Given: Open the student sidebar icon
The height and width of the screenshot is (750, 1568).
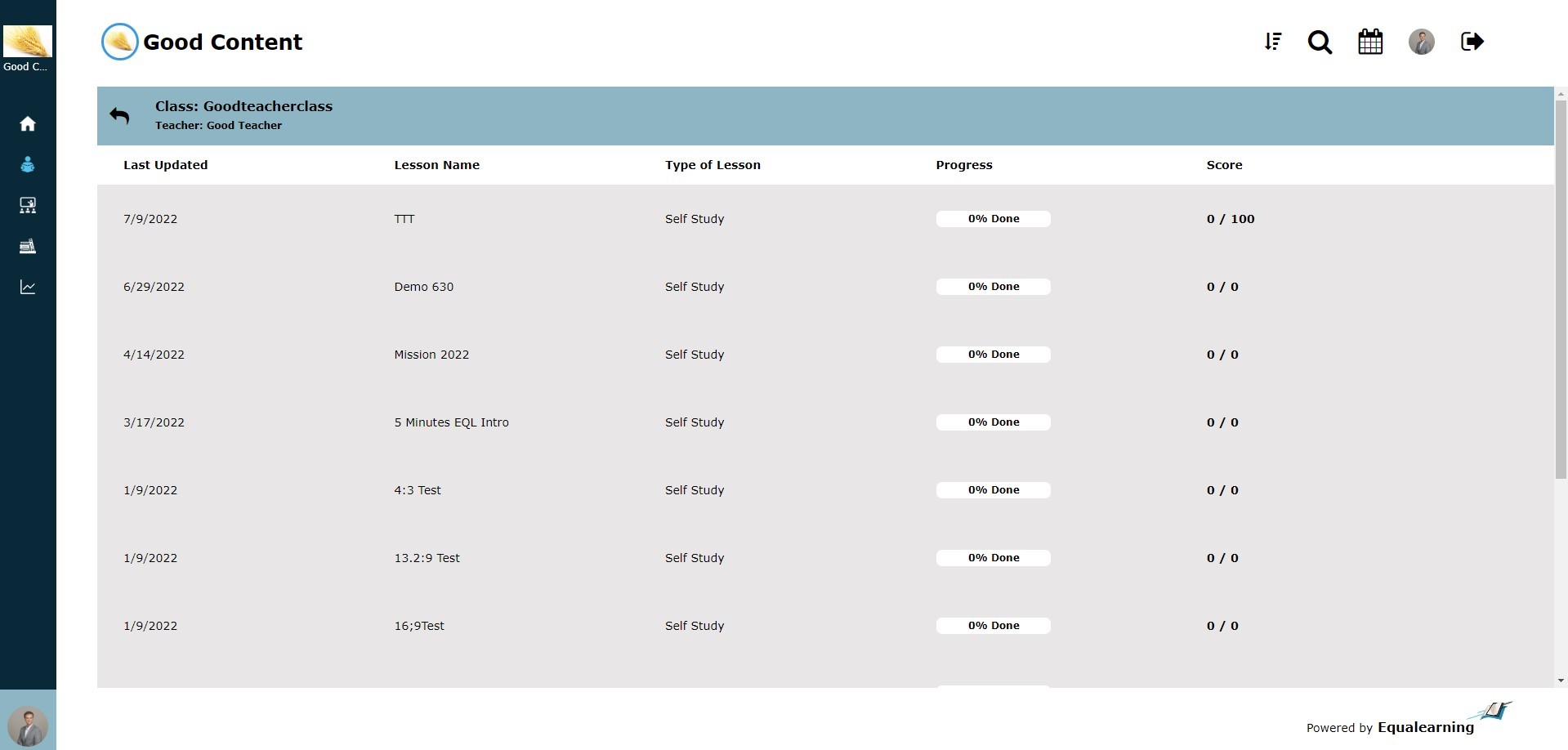Looking at the screenshot, I should [28, 164].
